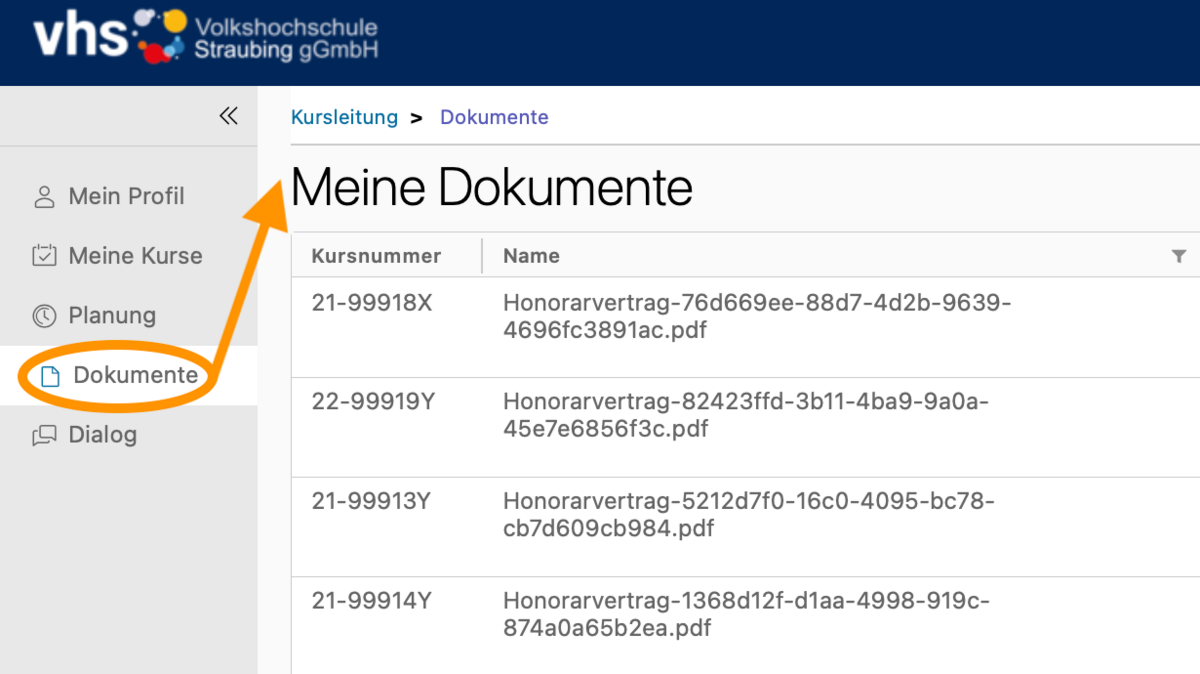Image resolution: width=1200 pixels, height=674 pixels.
Task: Click the Planung clock icon
Action: pos(44,316)
